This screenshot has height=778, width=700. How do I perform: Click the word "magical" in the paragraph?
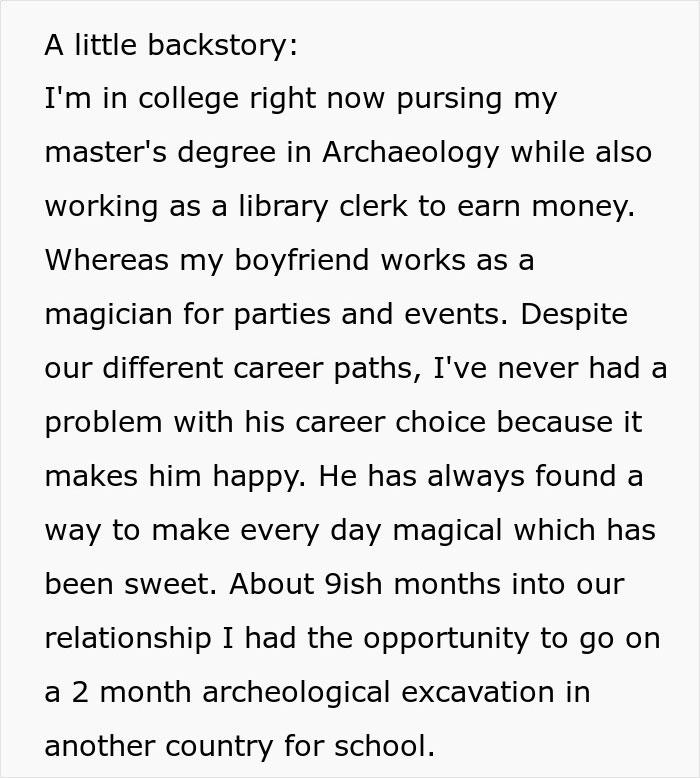(x=447, y=531)
